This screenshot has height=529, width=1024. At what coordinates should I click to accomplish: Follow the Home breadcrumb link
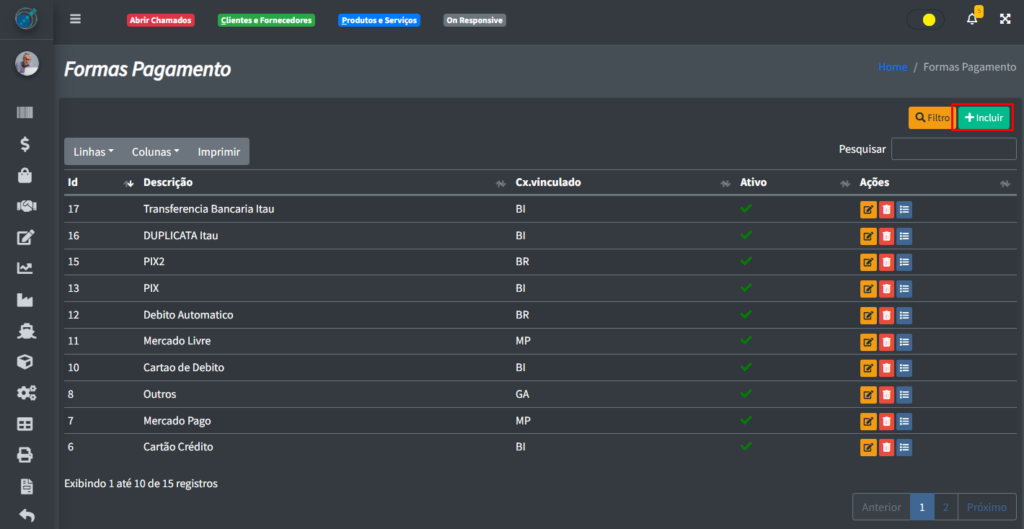click(892, 67)
